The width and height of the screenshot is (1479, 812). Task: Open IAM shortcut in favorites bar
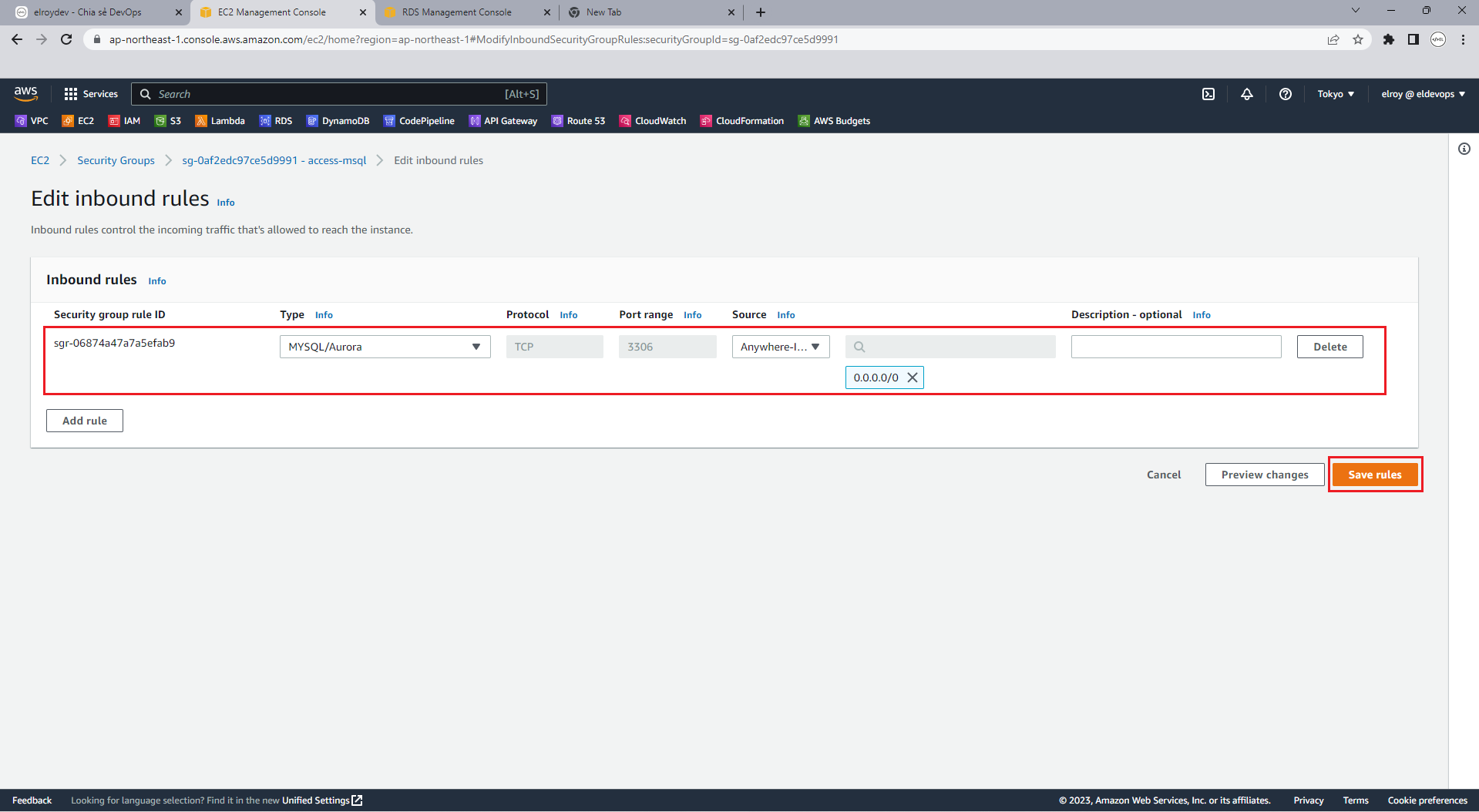[124, 121]
